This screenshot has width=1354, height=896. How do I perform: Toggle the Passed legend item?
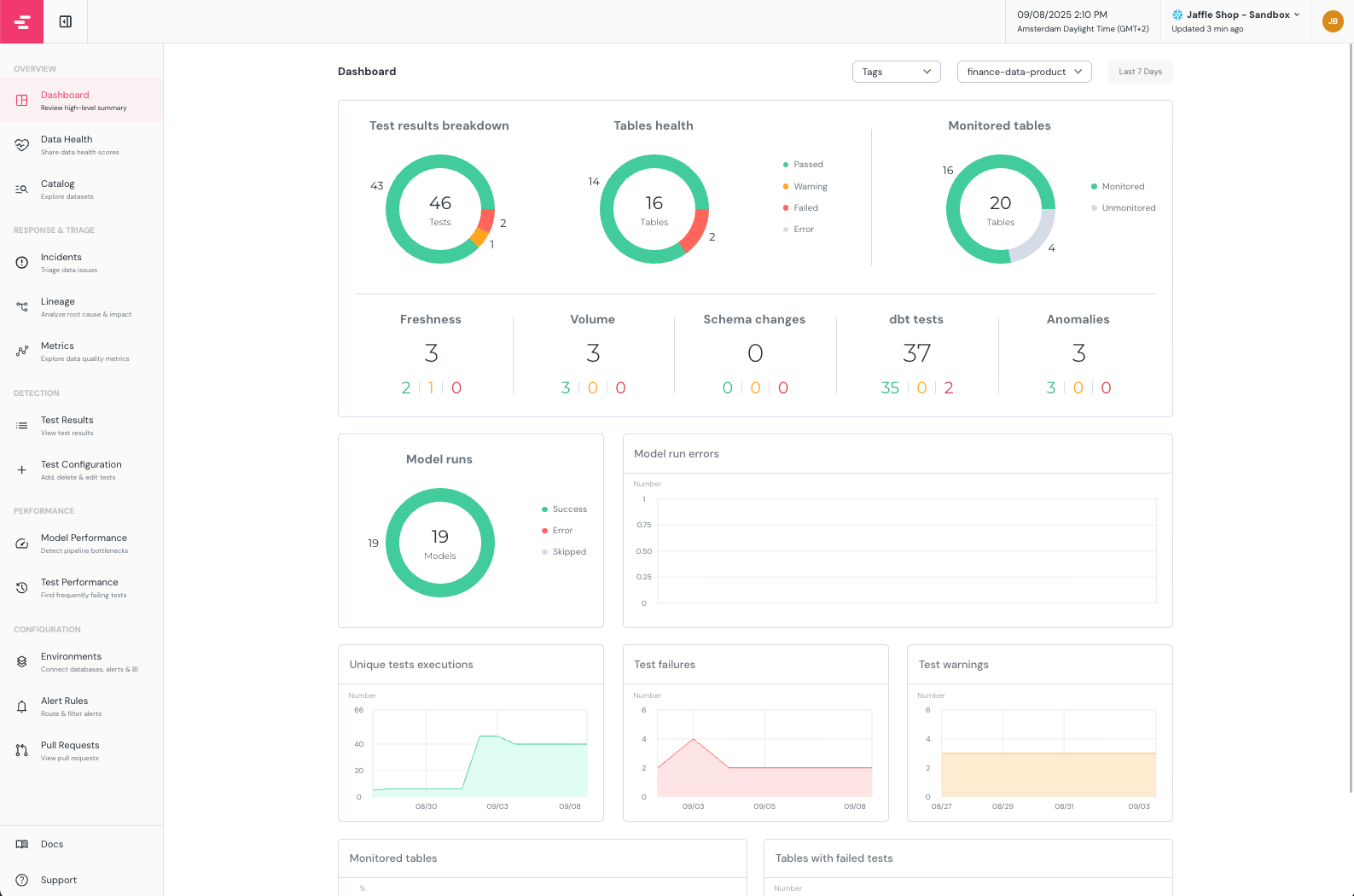point(803,165)
